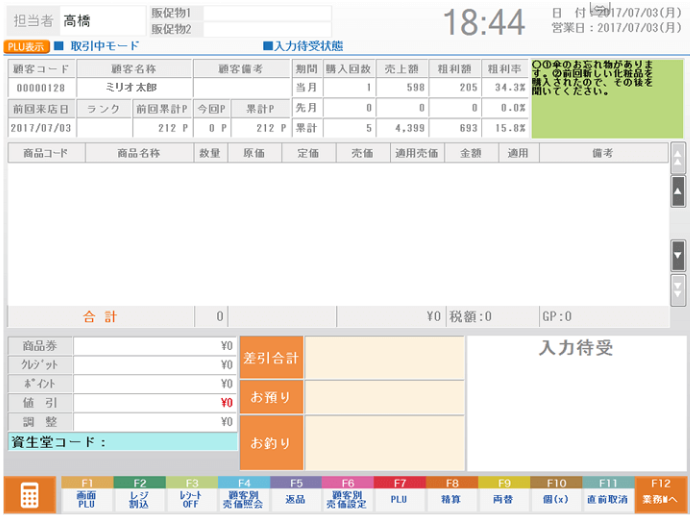This screenshot has width=692, height=516.
Task: Click the F10 個(x) quantity button
Action: tap(556, 495)
